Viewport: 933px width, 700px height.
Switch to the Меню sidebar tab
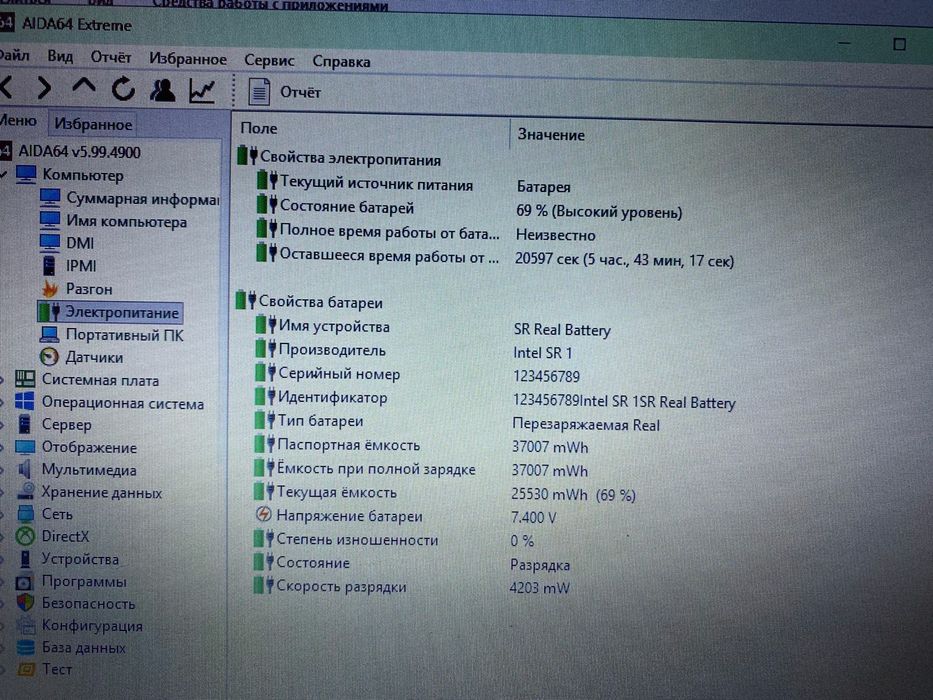[18, 121]
